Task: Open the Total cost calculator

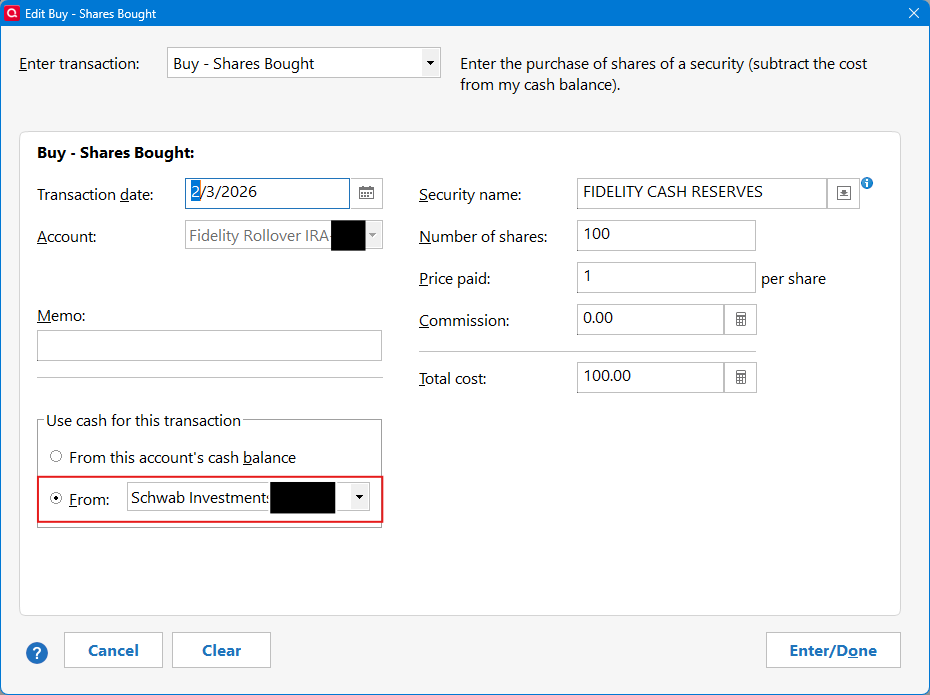Action: click(740, 378)
